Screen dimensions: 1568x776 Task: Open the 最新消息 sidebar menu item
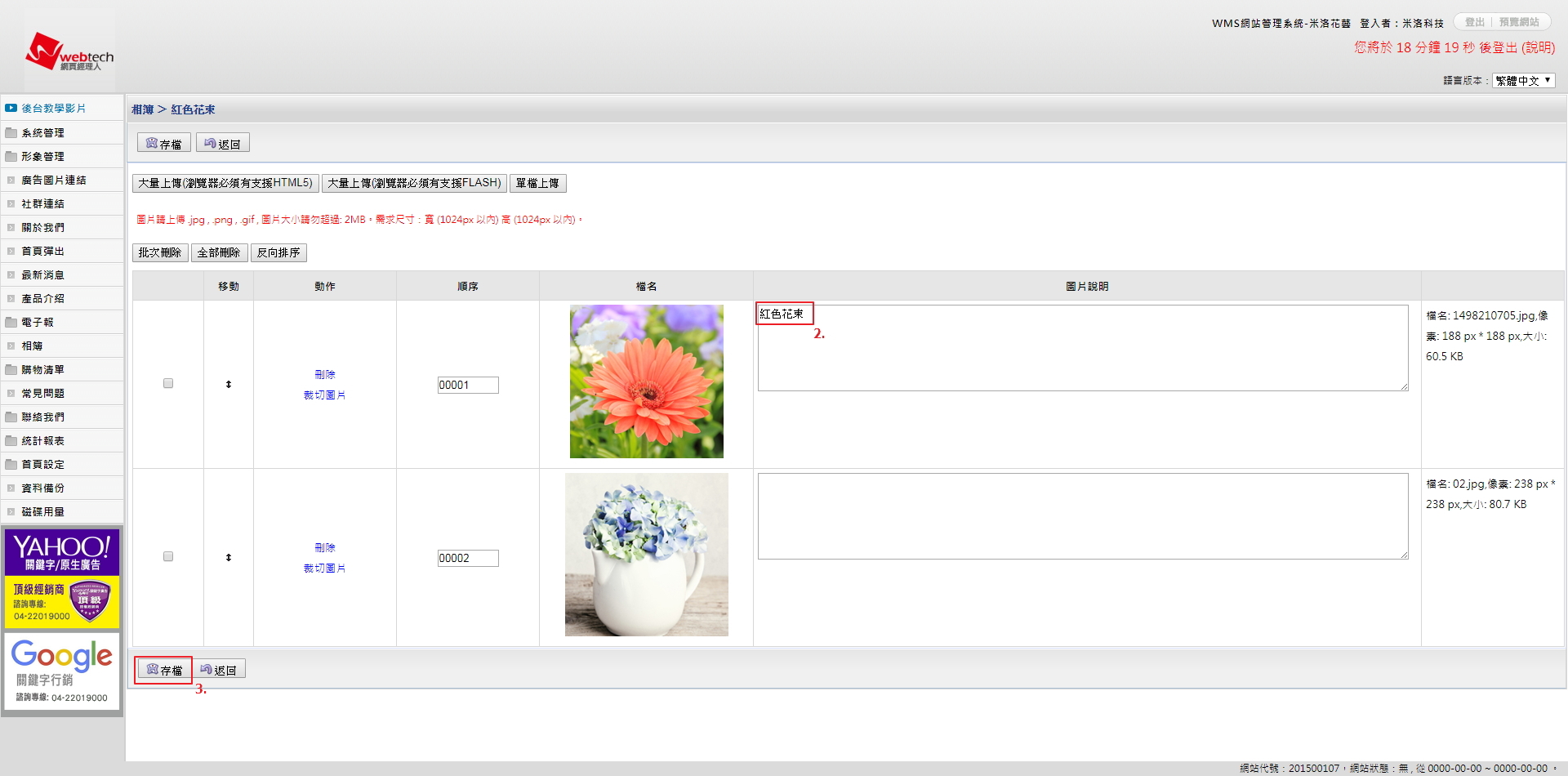click(42, 274)
